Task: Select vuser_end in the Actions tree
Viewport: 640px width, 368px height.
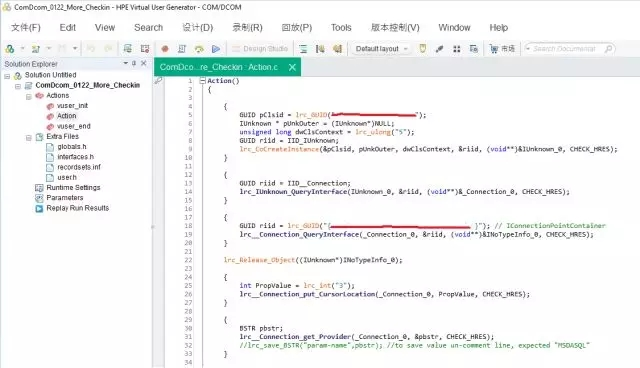Action: click(x=73, y=126)
